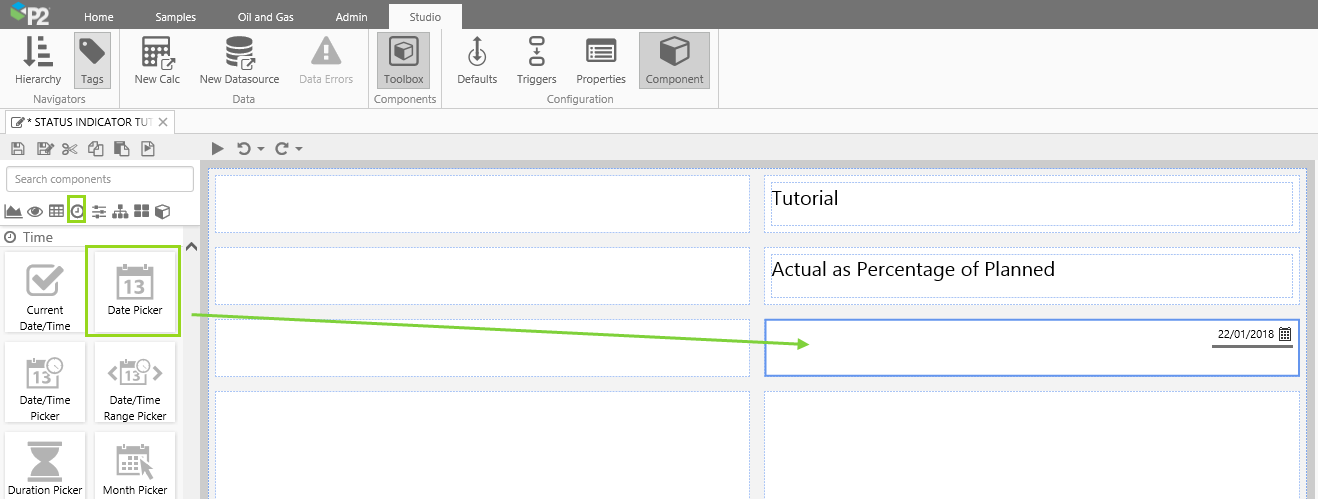Select the Duration Picker component

click(45, 466)
